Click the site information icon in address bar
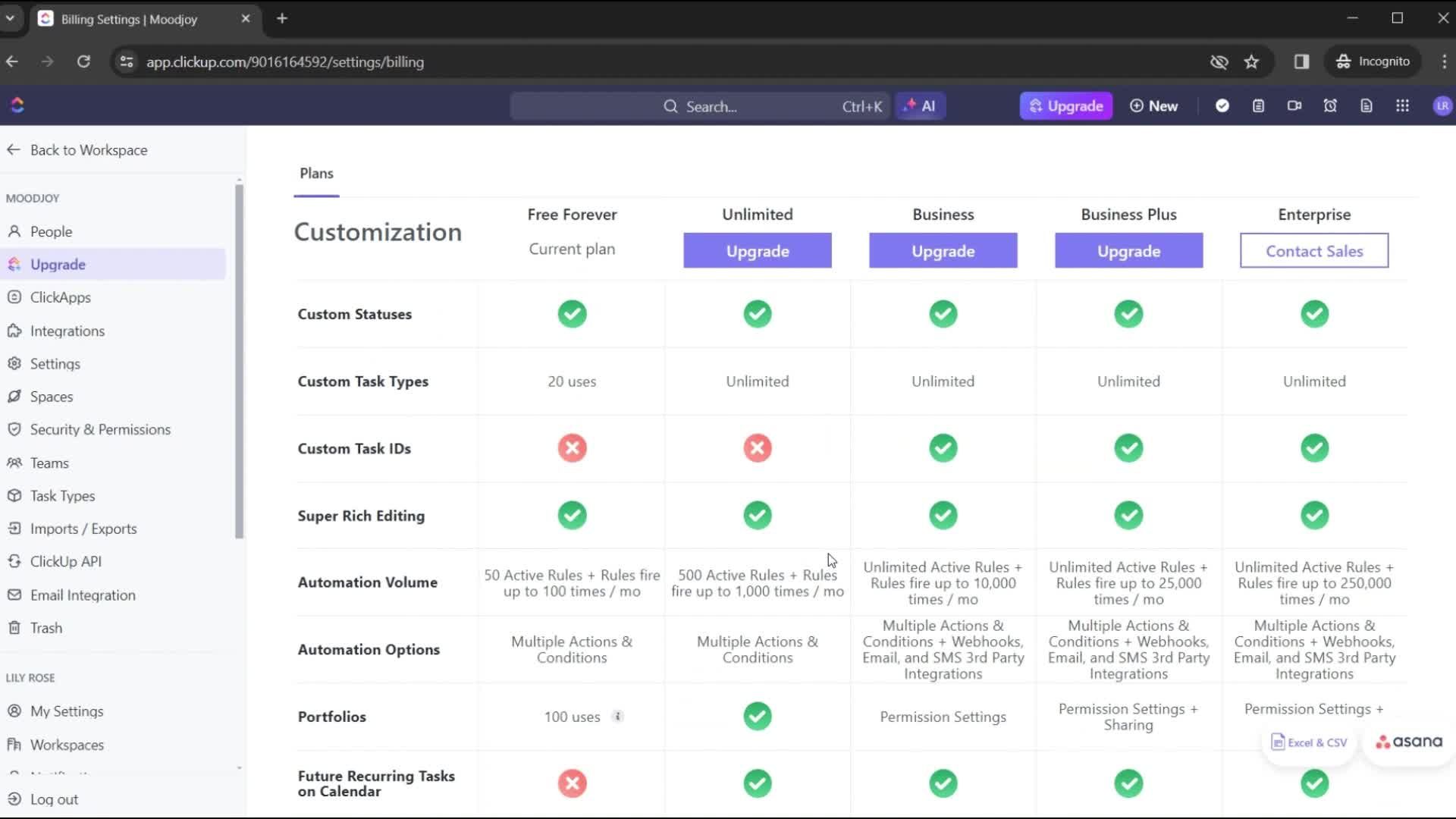The height and width of the screenshot is (819, 1456). [127, 62]
